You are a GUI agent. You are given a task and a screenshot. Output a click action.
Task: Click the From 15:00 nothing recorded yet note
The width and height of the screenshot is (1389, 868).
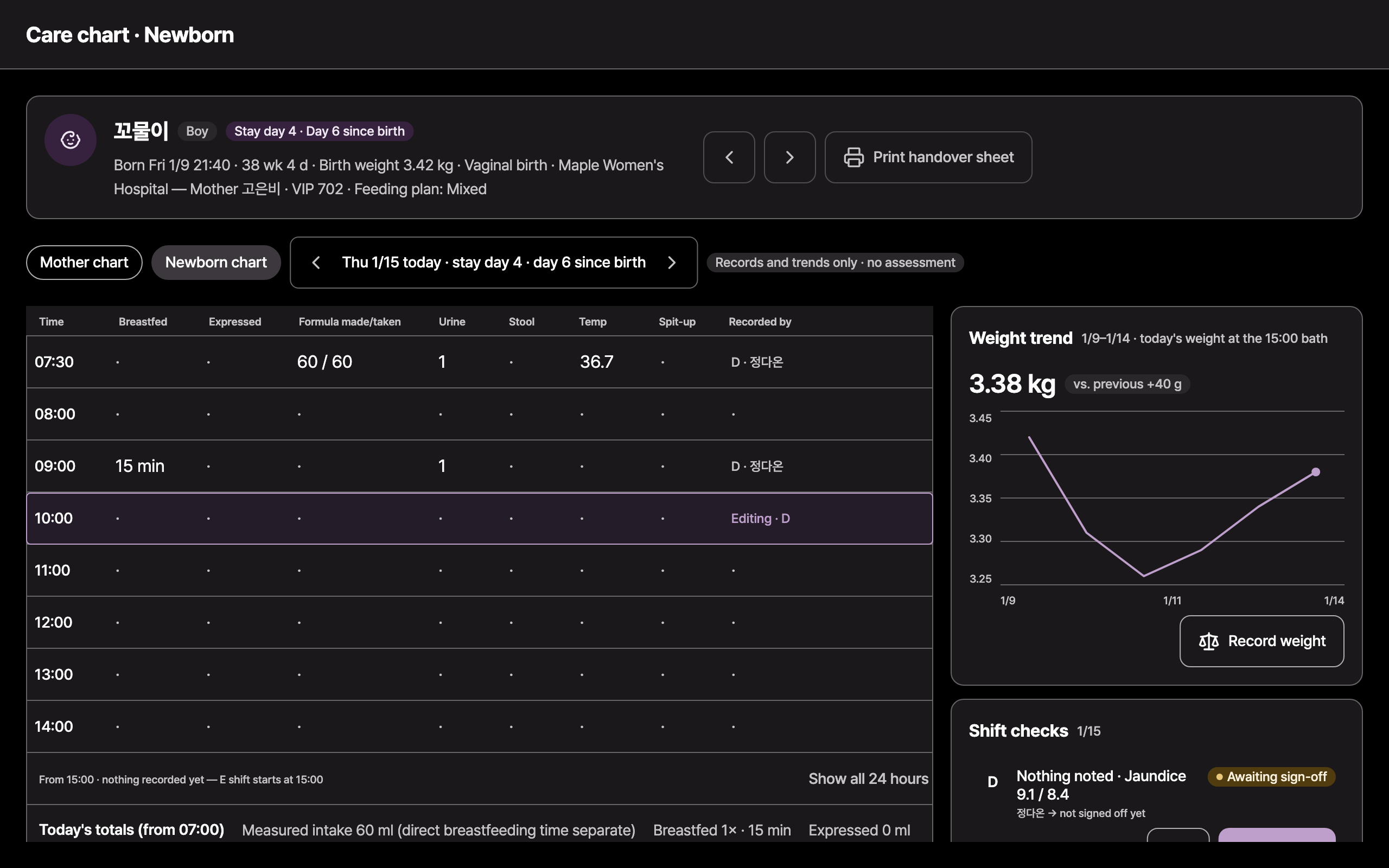coord(181,780)
